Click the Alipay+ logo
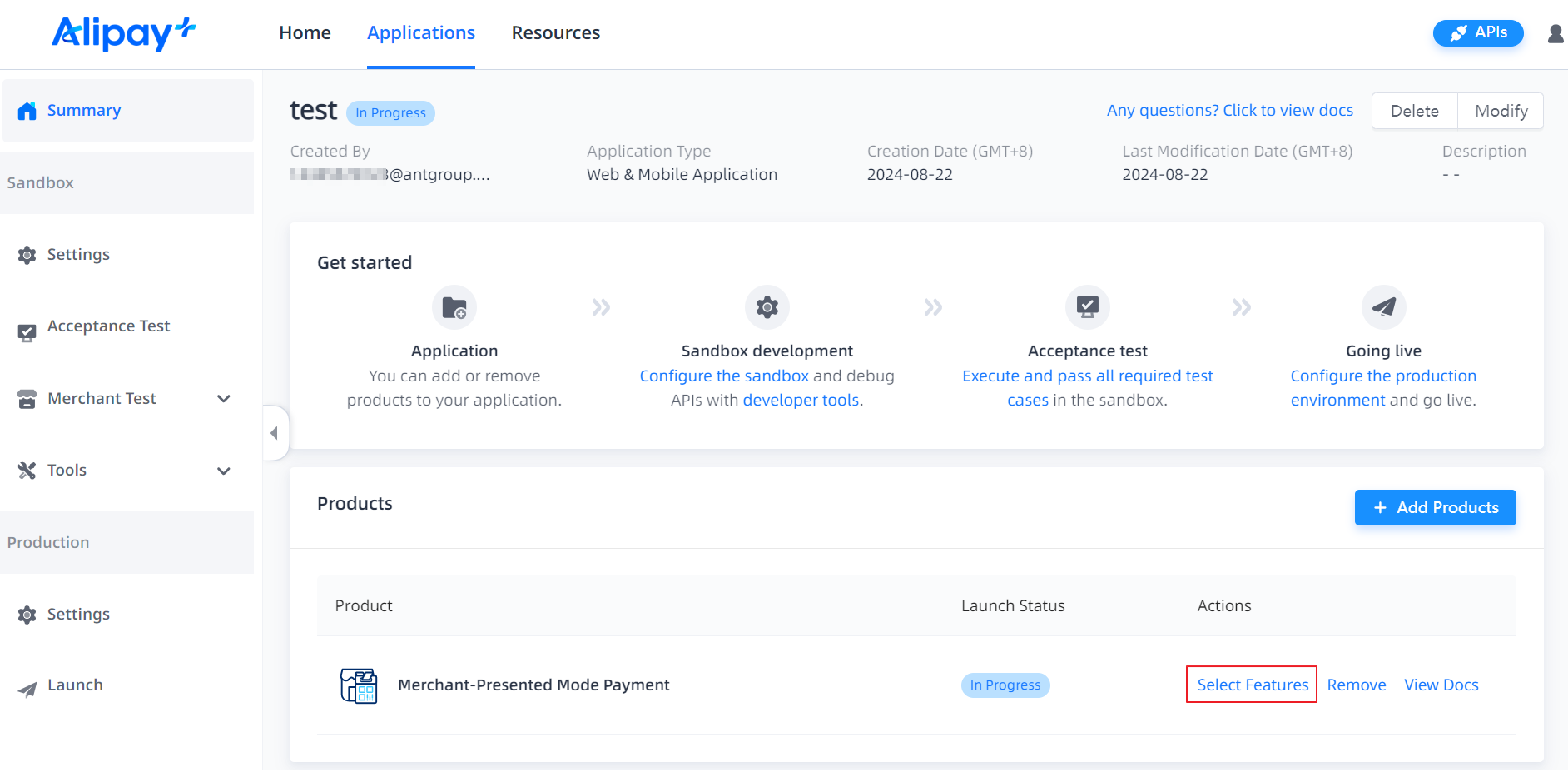Viewport: 1568px width, 772px height. pos(123,33)
